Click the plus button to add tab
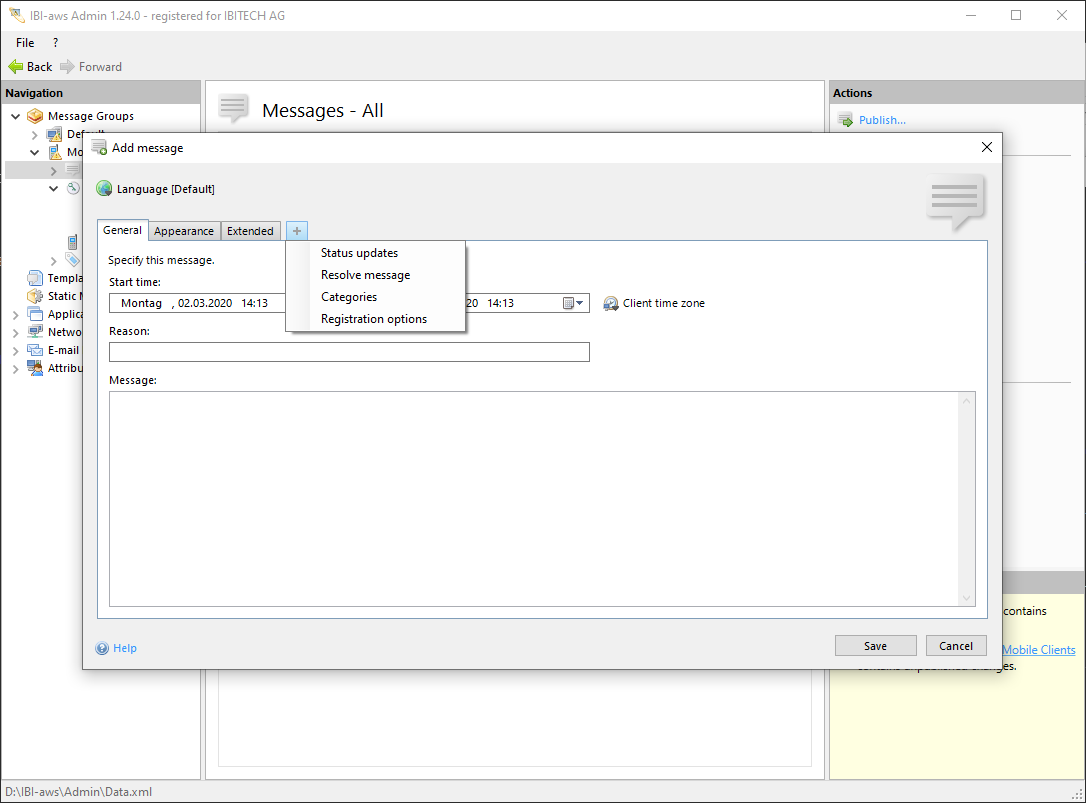Screen dimensions: 1086x803 pos(297,231)
